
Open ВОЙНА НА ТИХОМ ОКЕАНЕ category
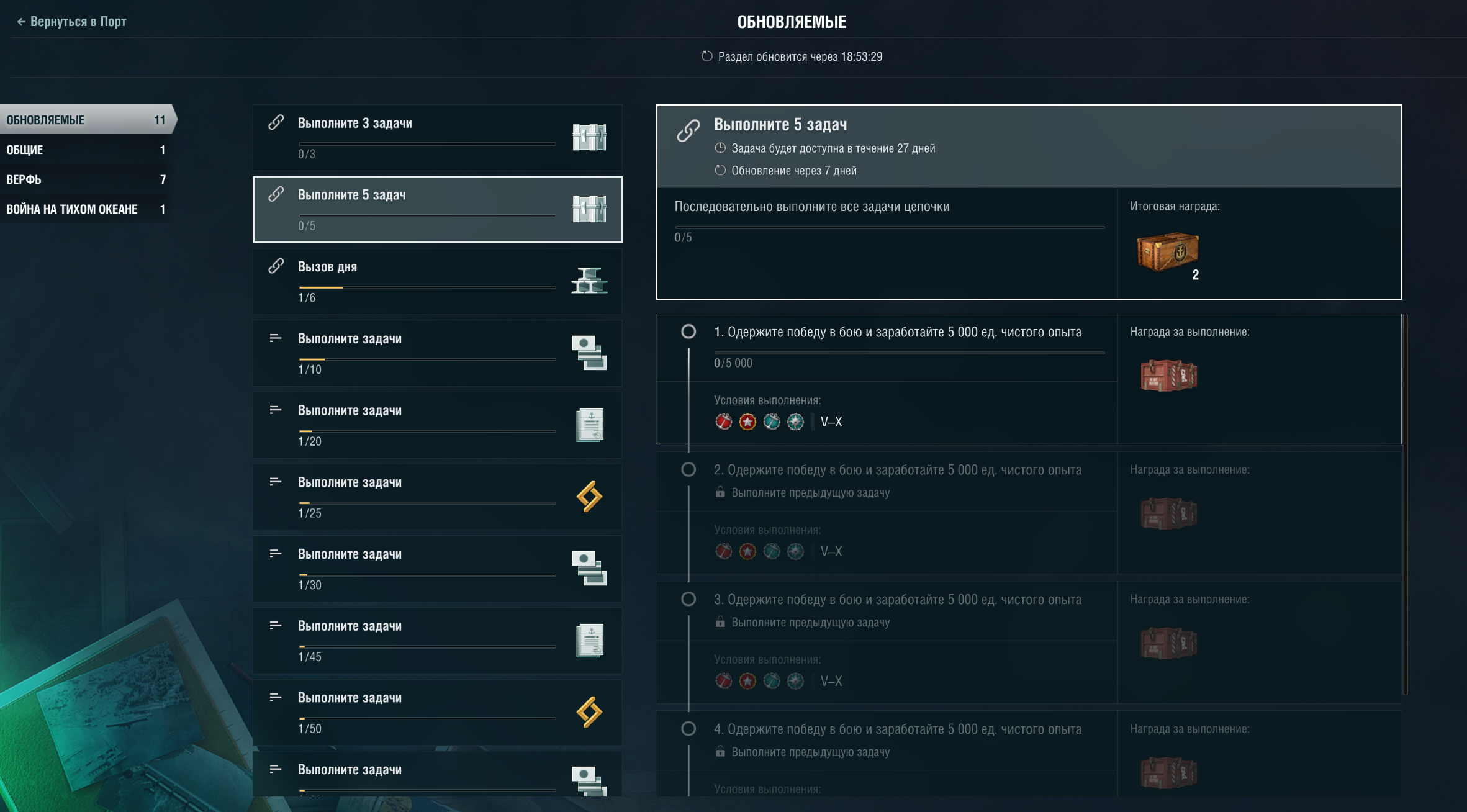coord(86,209)
